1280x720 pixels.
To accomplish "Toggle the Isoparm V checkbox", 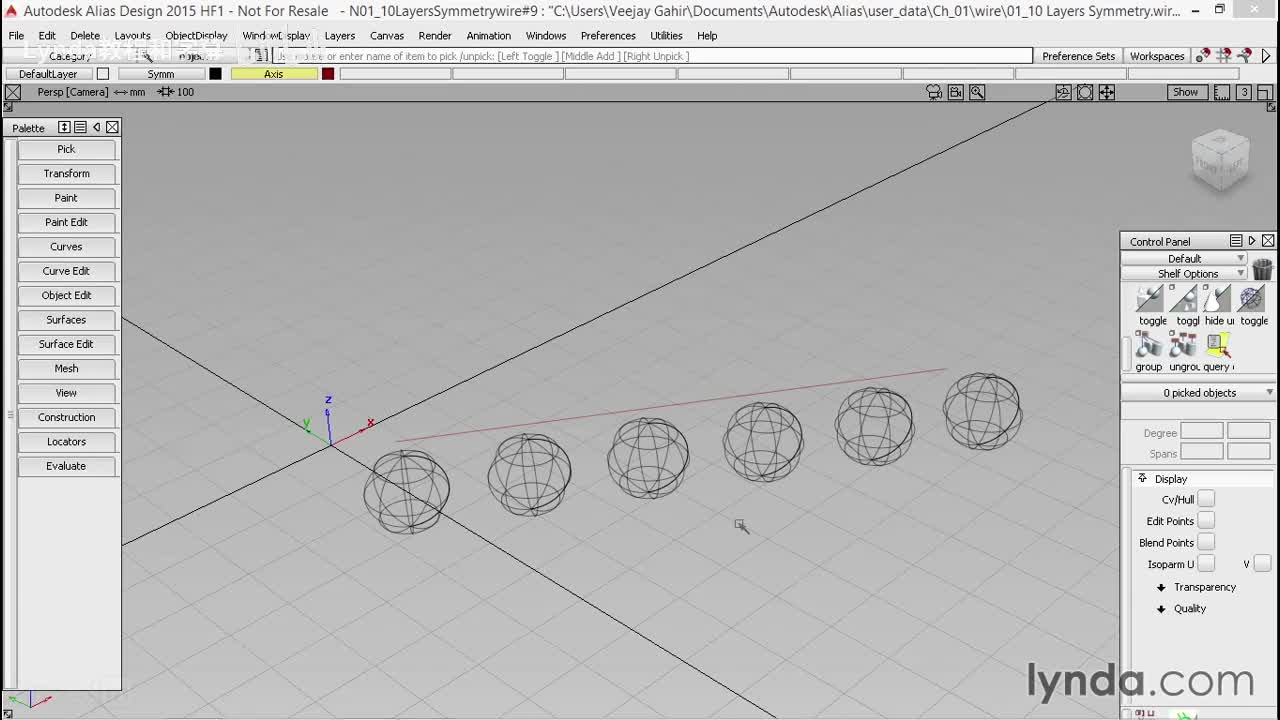I will [x=1262, y=564].
